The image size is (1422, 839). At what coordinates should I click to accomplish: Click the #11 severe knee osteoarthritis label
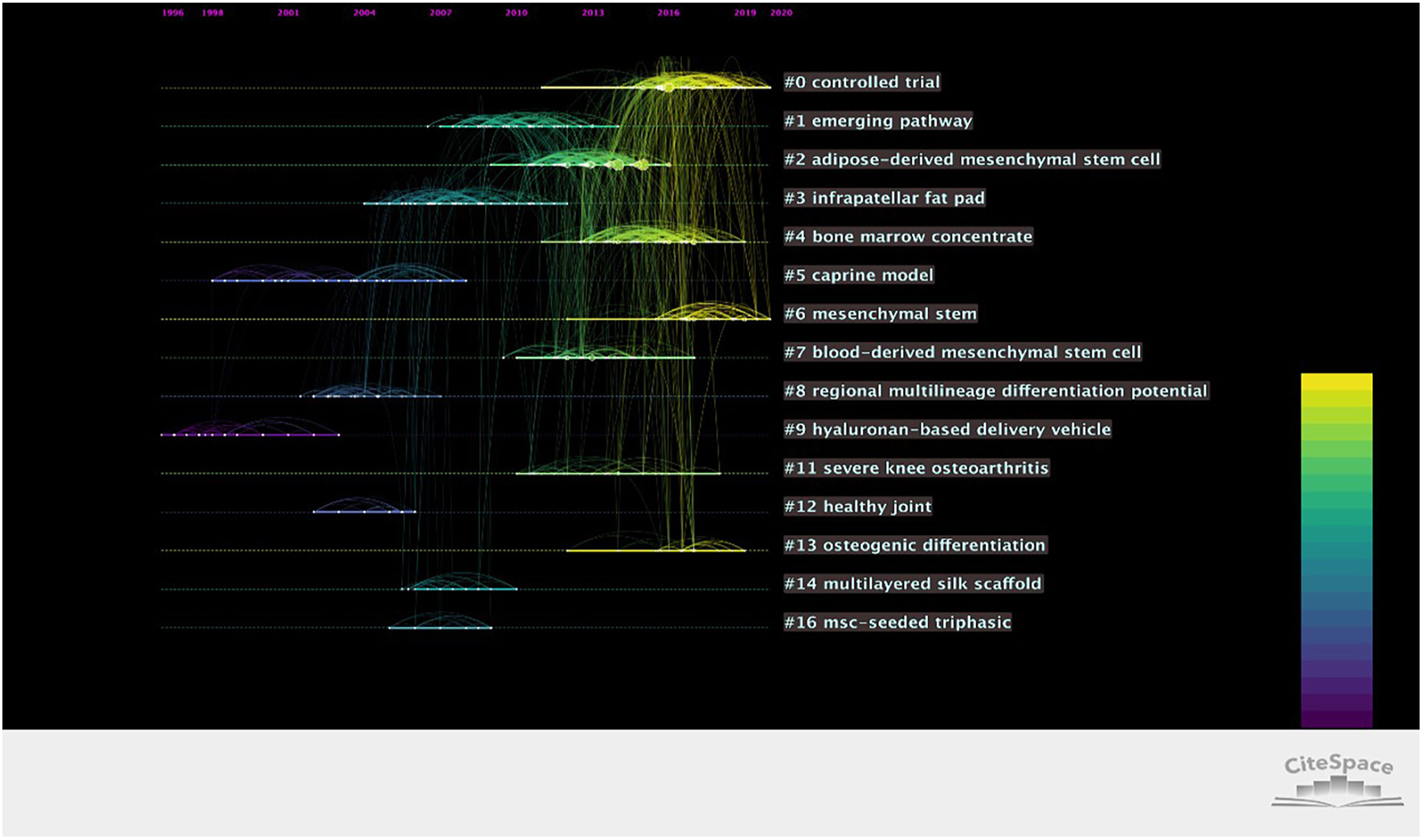916,468
